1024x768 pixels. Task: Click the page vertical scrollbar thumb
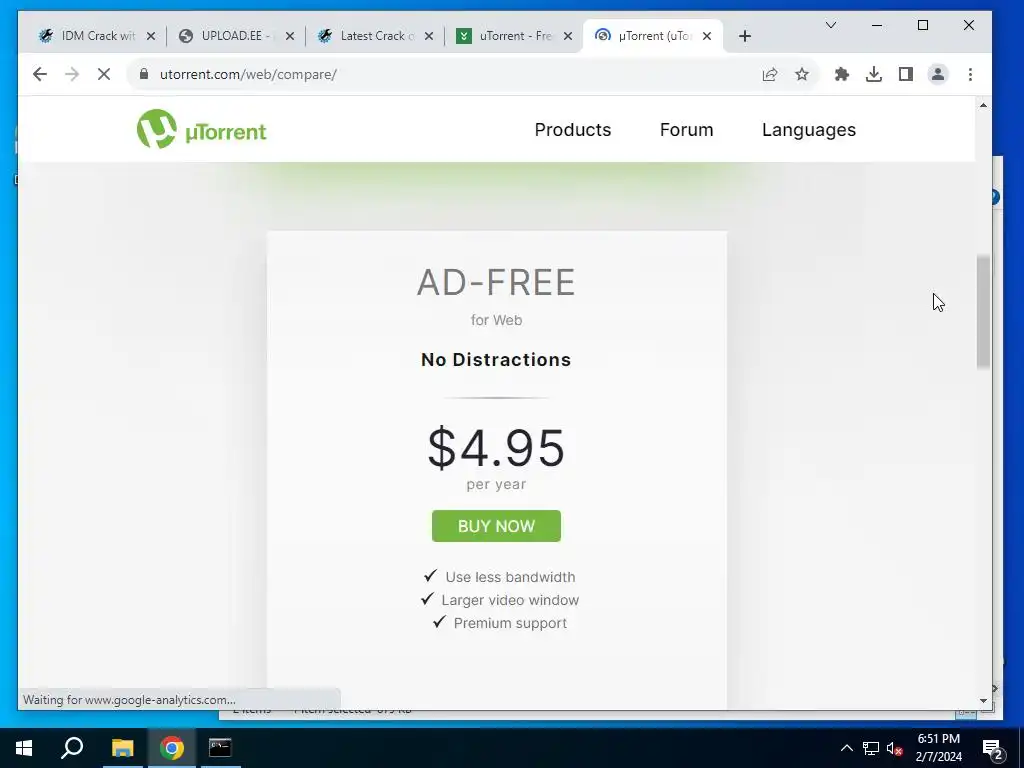click(x=984, y=312)
